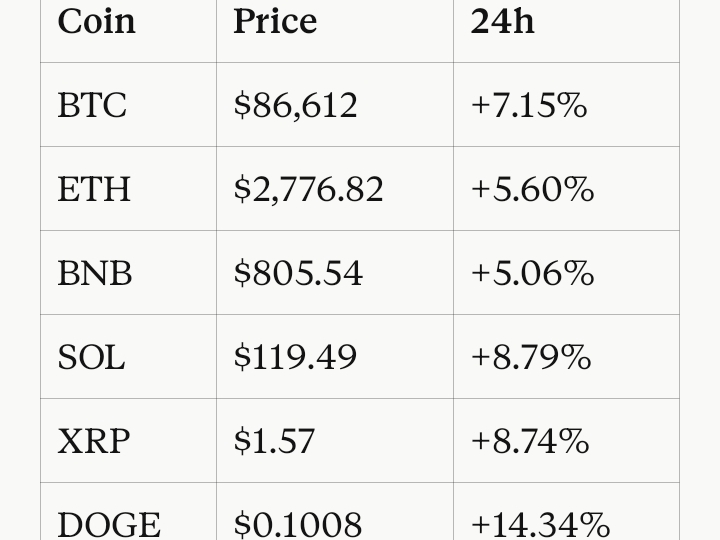
Task: Click the $805.54 price value
Action: coord(298,273)
